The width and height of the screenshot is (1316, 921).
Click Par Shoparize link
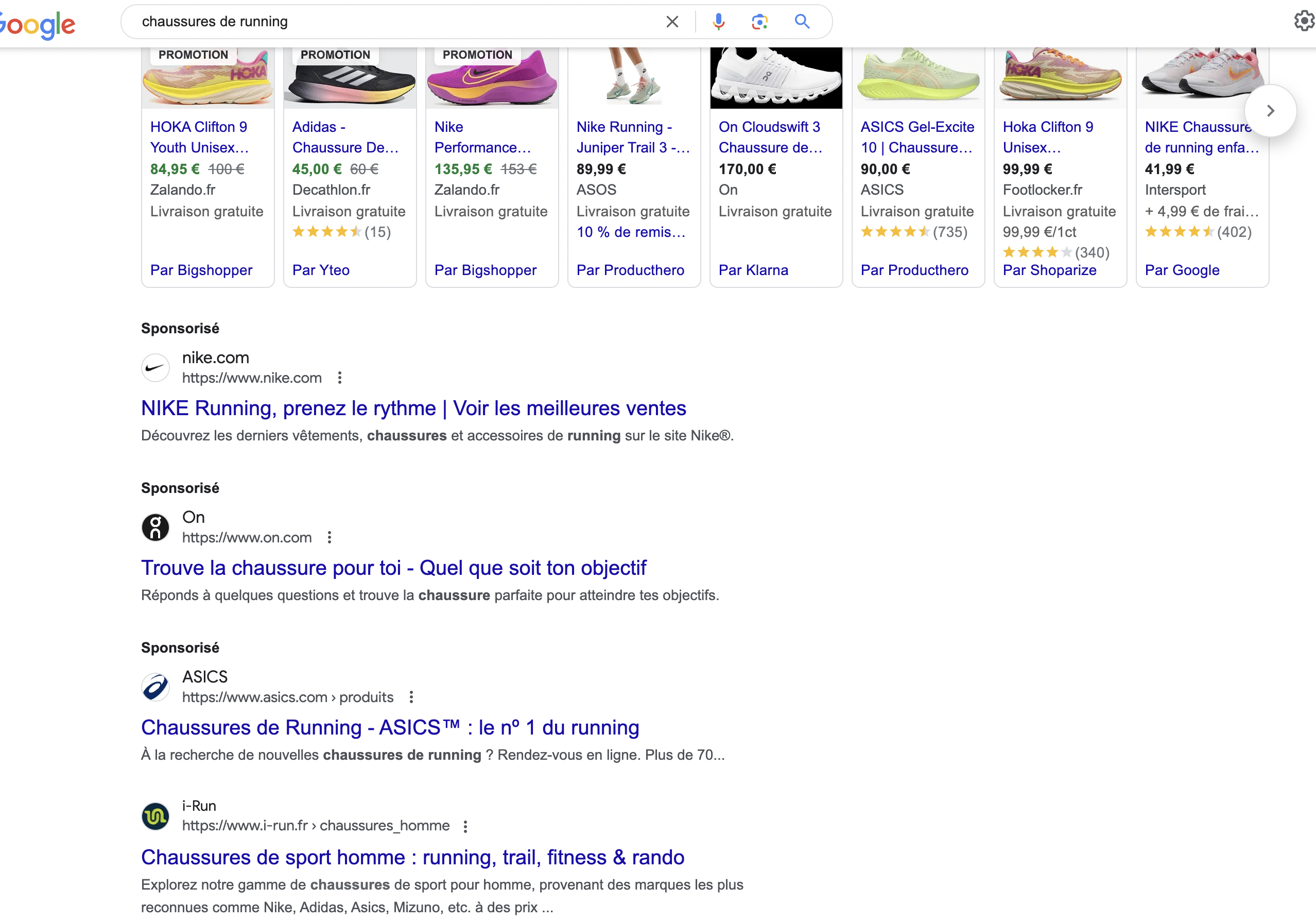[1050, 270]
